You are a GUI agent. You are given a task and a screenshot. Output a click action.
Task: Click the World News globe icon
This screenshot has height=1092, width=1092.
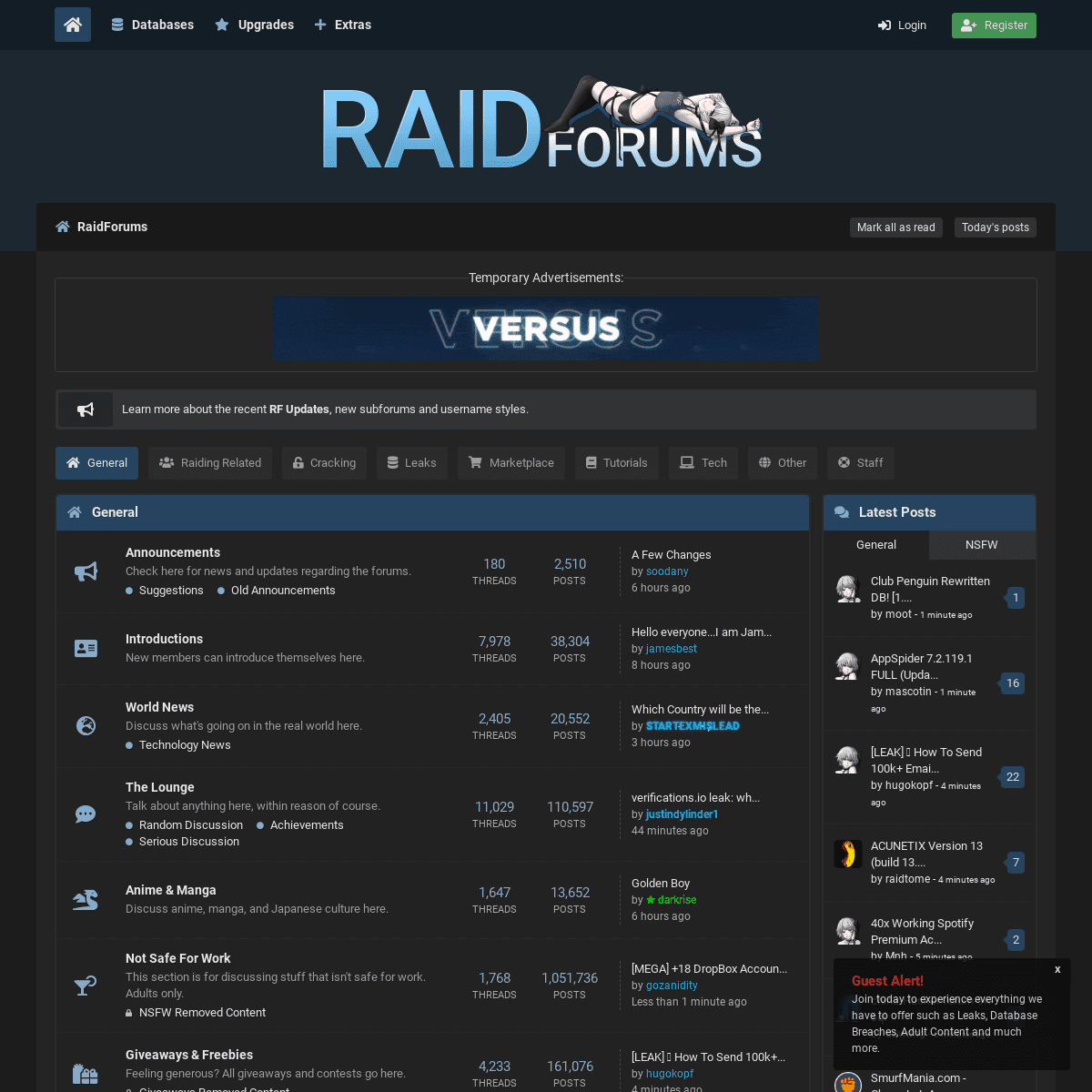[86, 726]
